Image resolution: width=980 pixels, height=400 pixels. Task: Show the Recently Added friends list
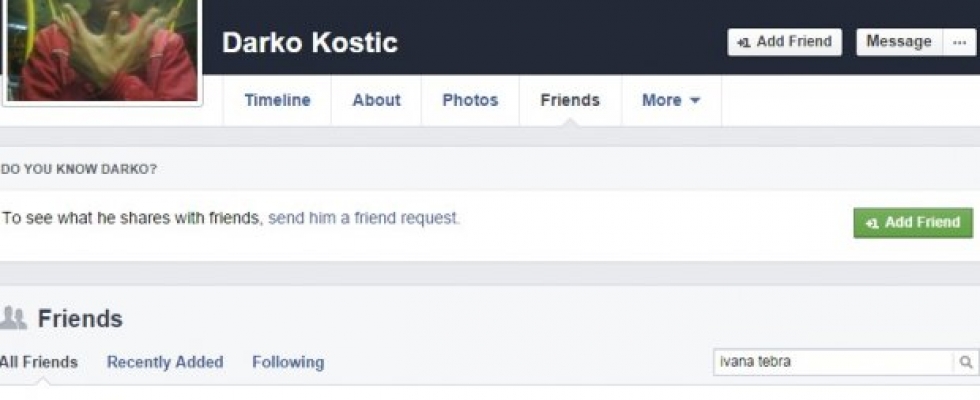coord(165,362)
